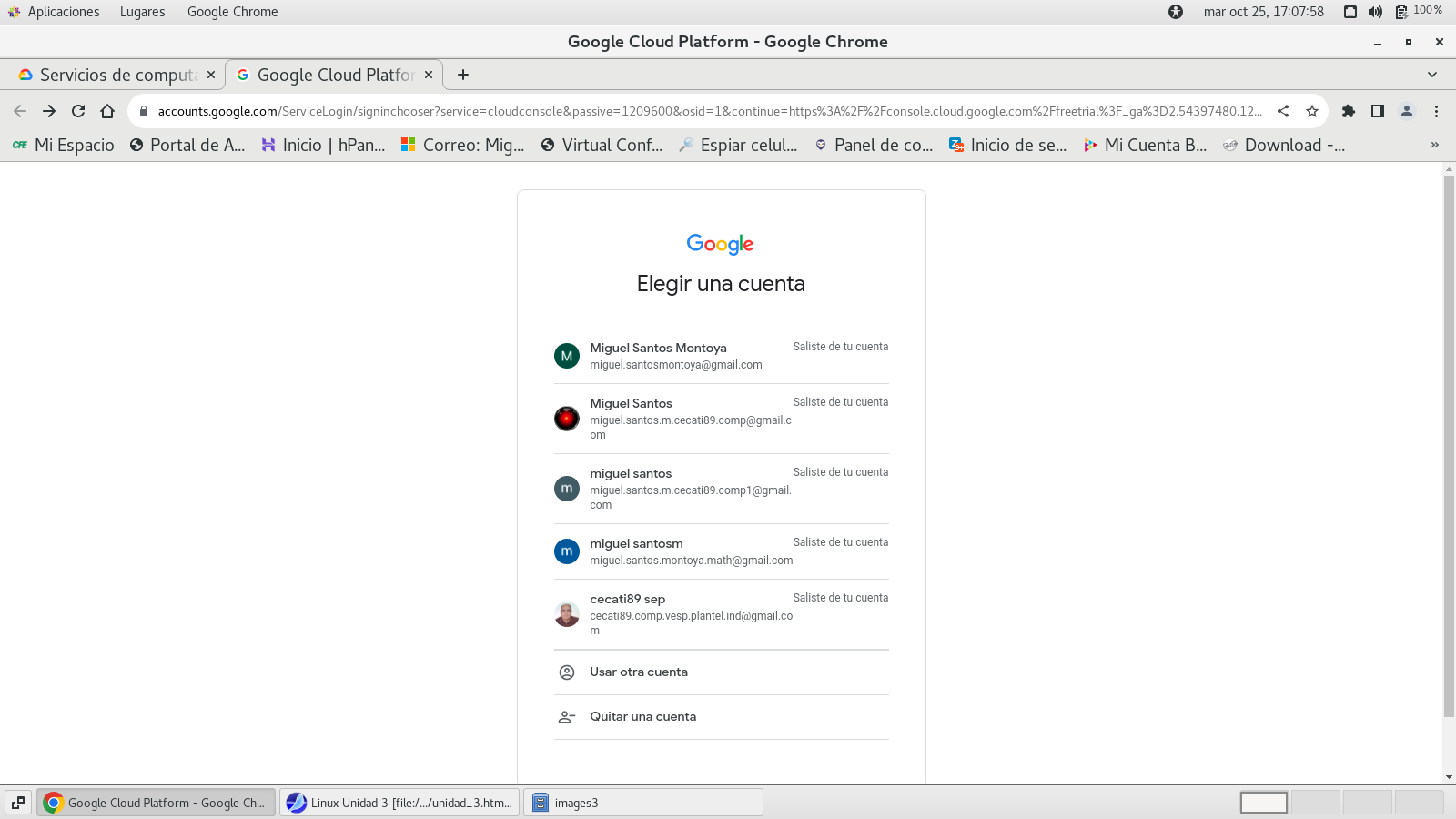Click Quitar una cuenta
The height and width of the screenshot is (819, 1456).
642,717
